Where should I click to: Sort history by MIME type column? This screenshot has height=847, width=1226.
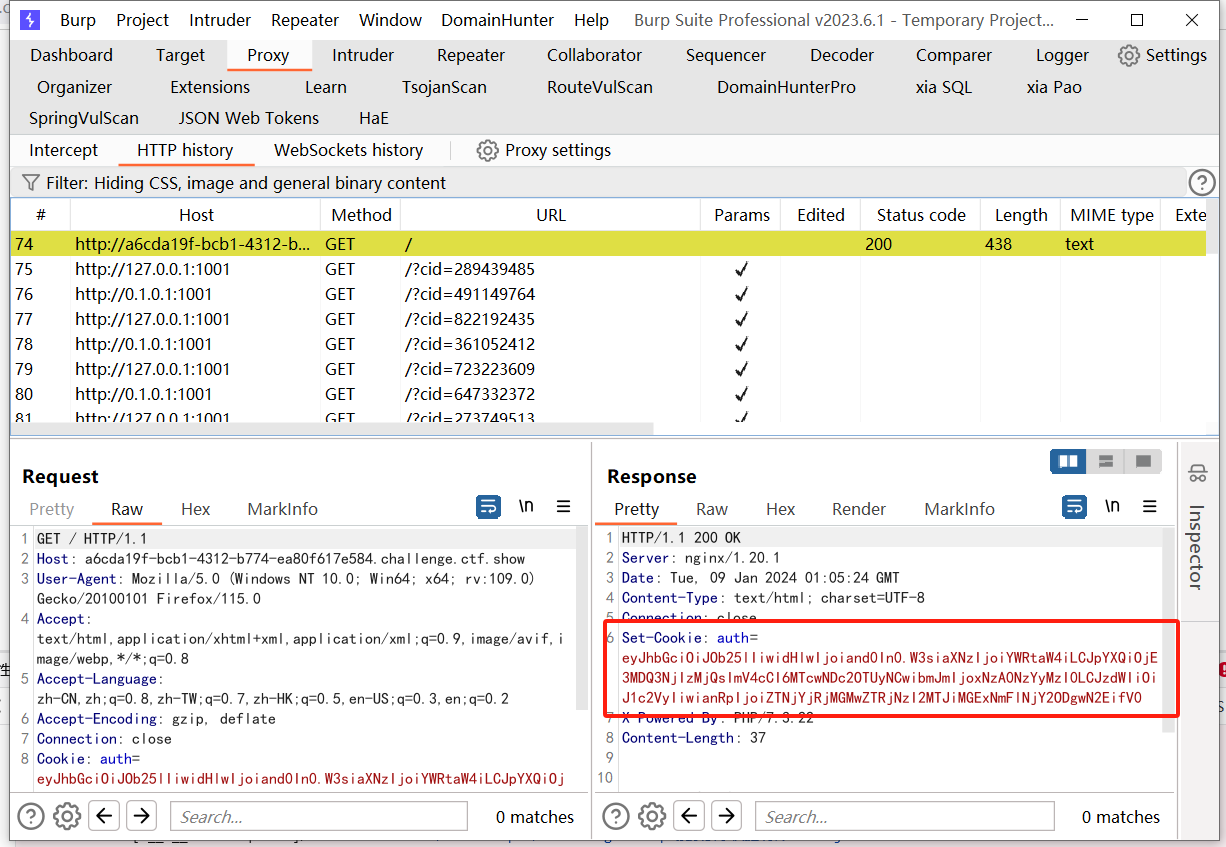point(1112,215)
